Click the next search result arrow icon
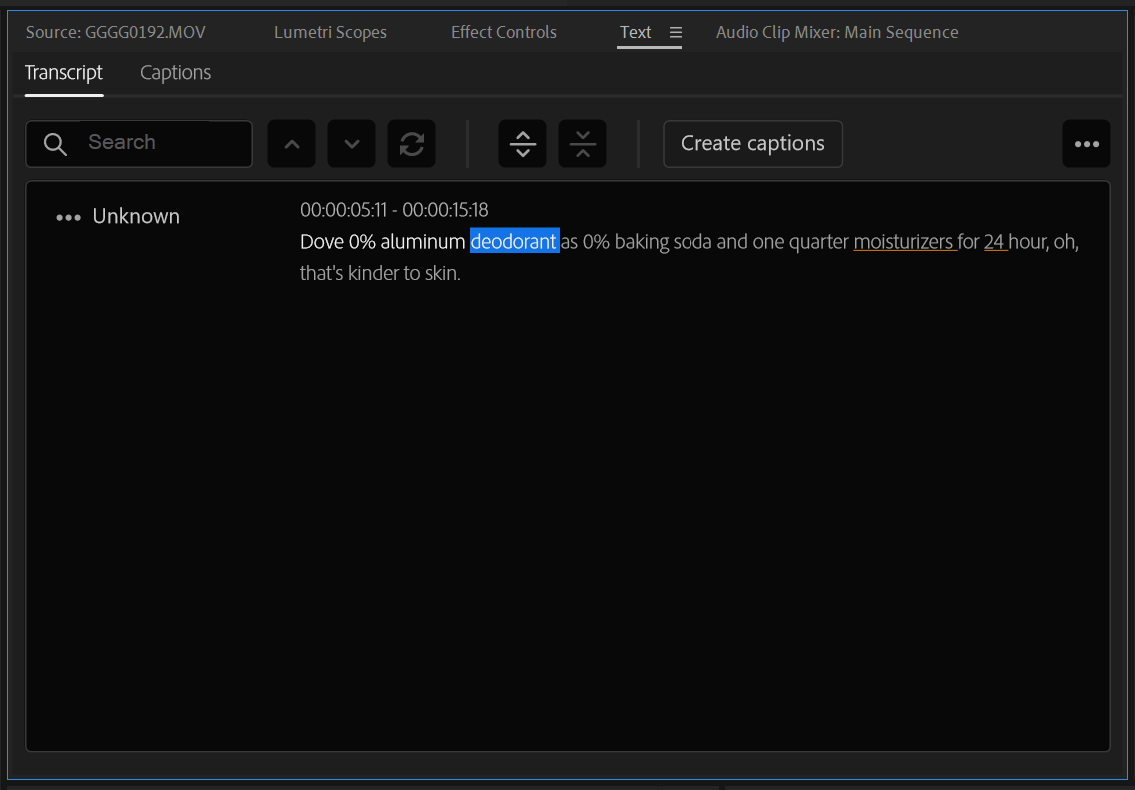The image size is (1135, 790). 351,143
